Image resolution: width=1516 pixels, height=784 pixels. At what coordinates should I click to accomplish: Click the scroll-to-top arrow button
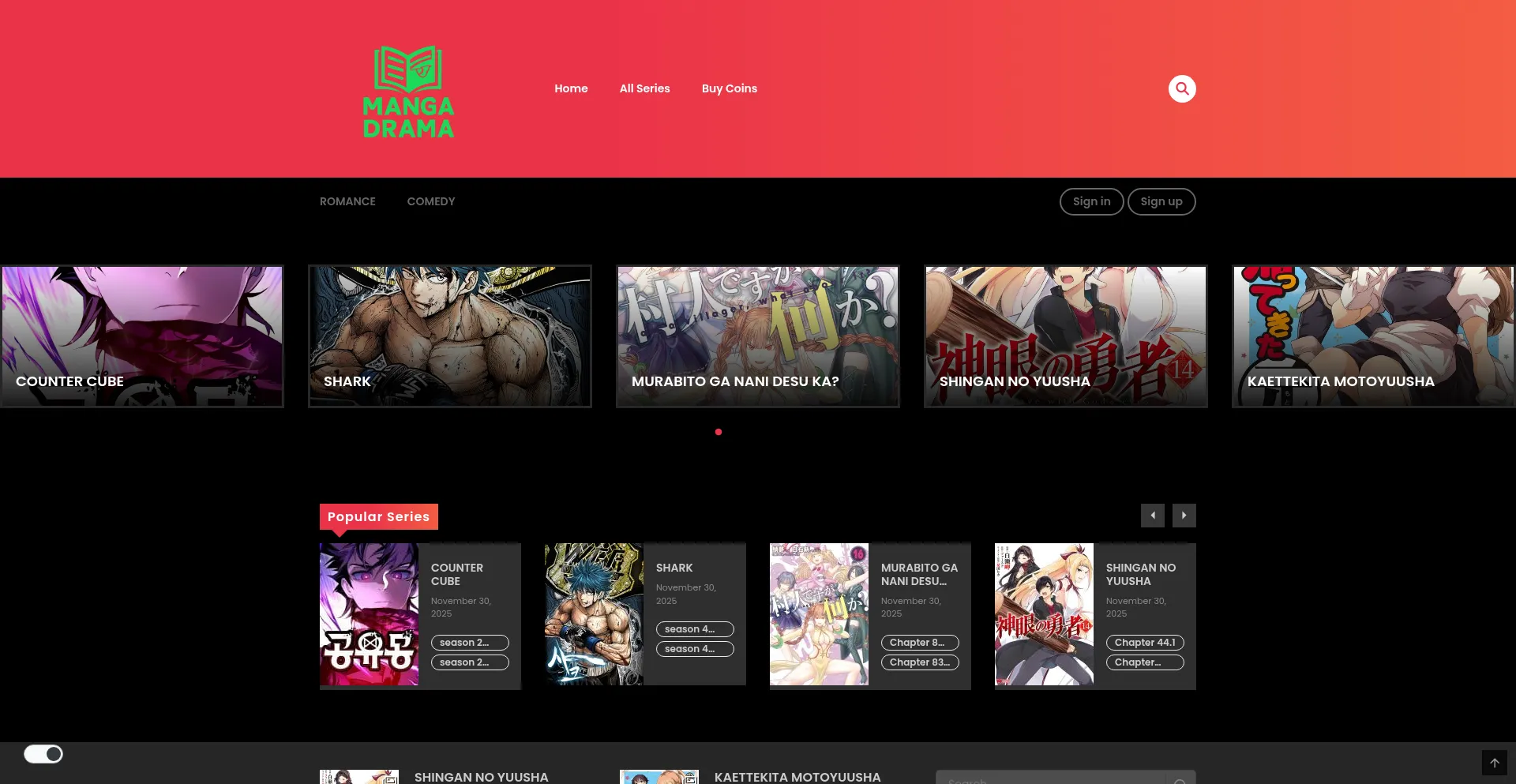pos(1494,763)
